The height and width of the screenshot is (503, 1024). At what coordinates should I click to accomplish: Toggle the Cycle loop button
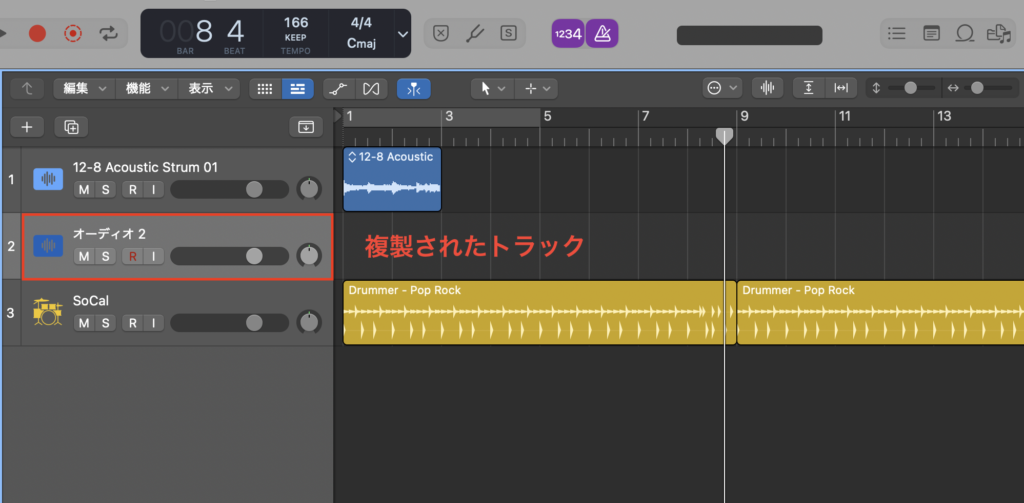pyautogui.click(x=107, y=33)
